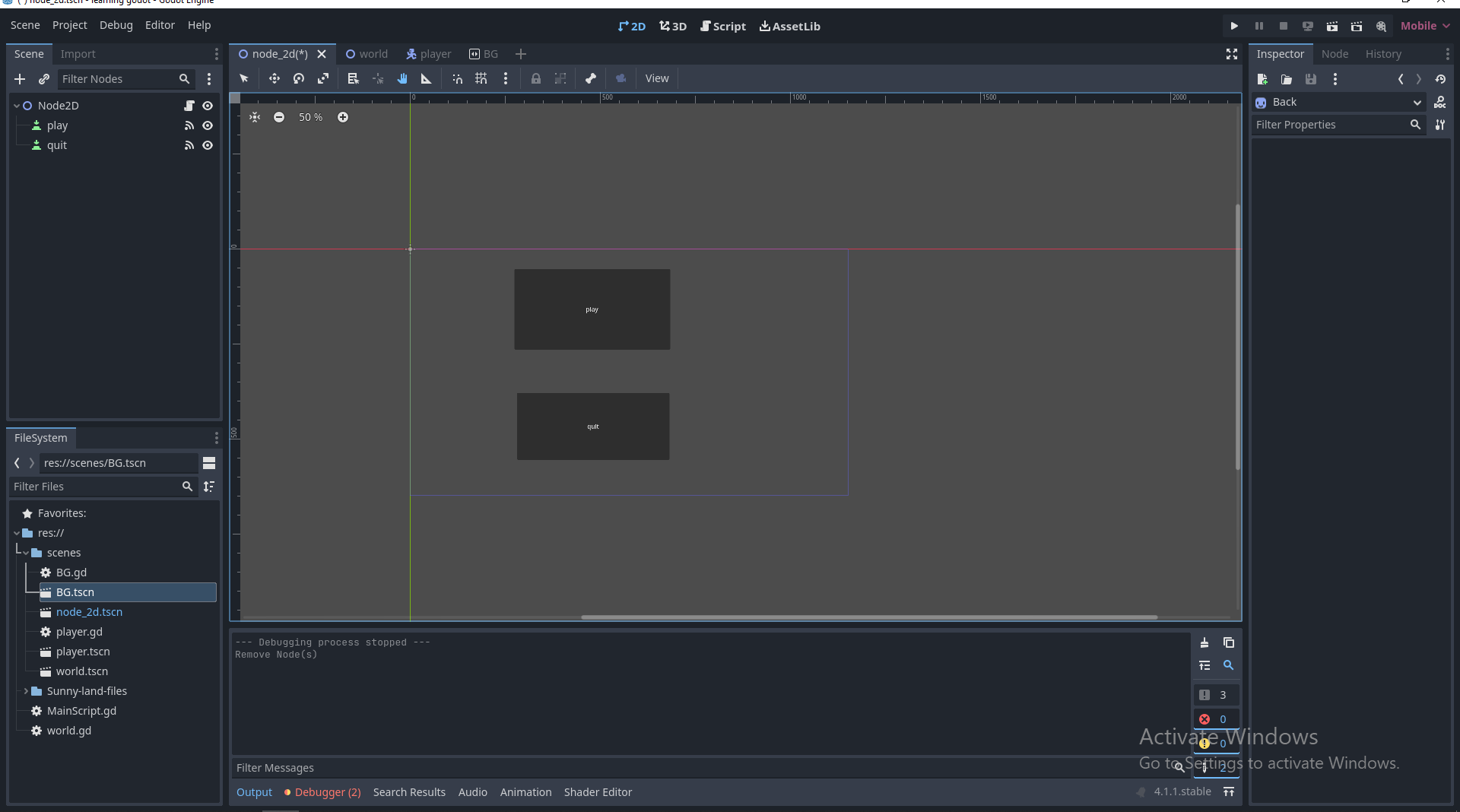Open the Project menu
1460x812 pixels.
(x=69, y=24)
